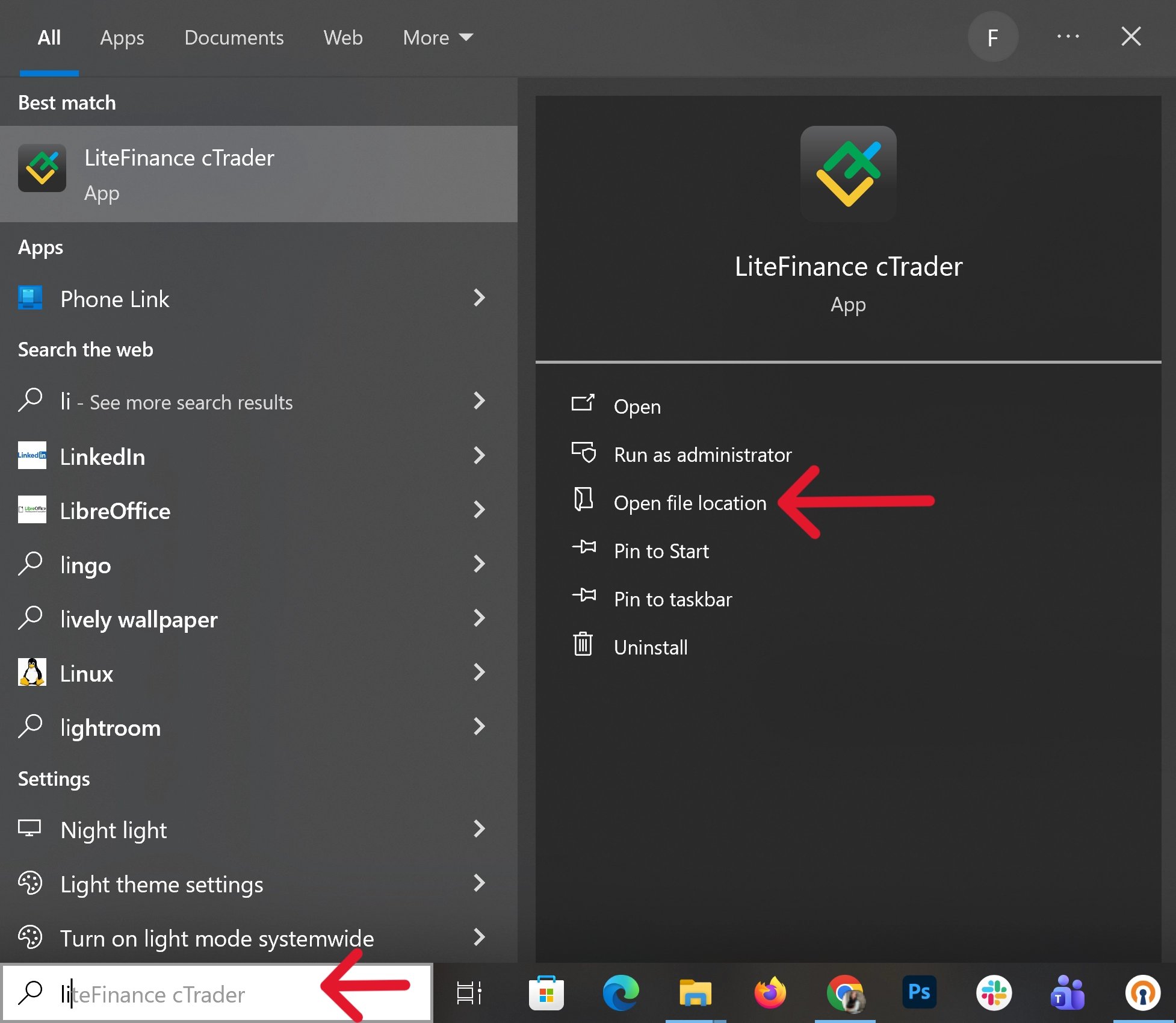Expand Phone Link result chevron
Image resolution: width=1176 pixels, height=1023 pixels.
click(x=479, y=298)
